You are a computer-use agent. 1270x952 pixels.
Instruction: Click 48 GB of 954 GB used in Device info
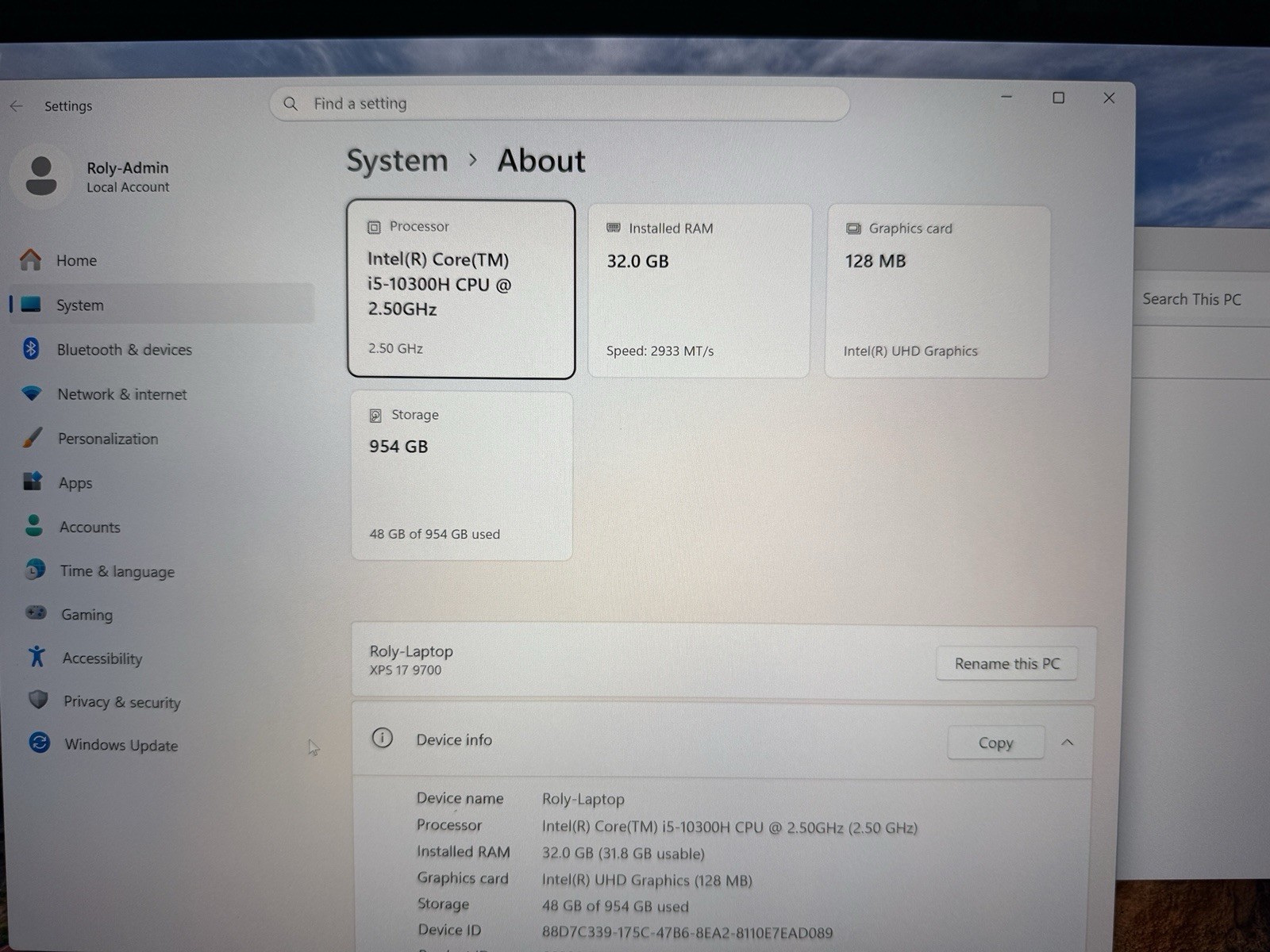click(x=615, y=906)
